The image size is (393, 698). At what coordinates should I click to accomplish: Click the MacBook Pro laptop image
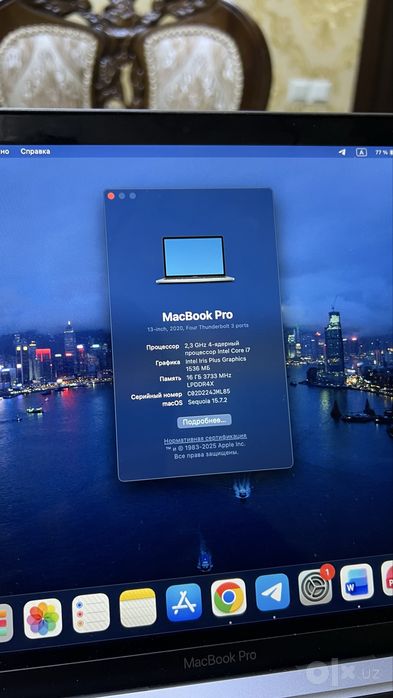coord(194,260)
